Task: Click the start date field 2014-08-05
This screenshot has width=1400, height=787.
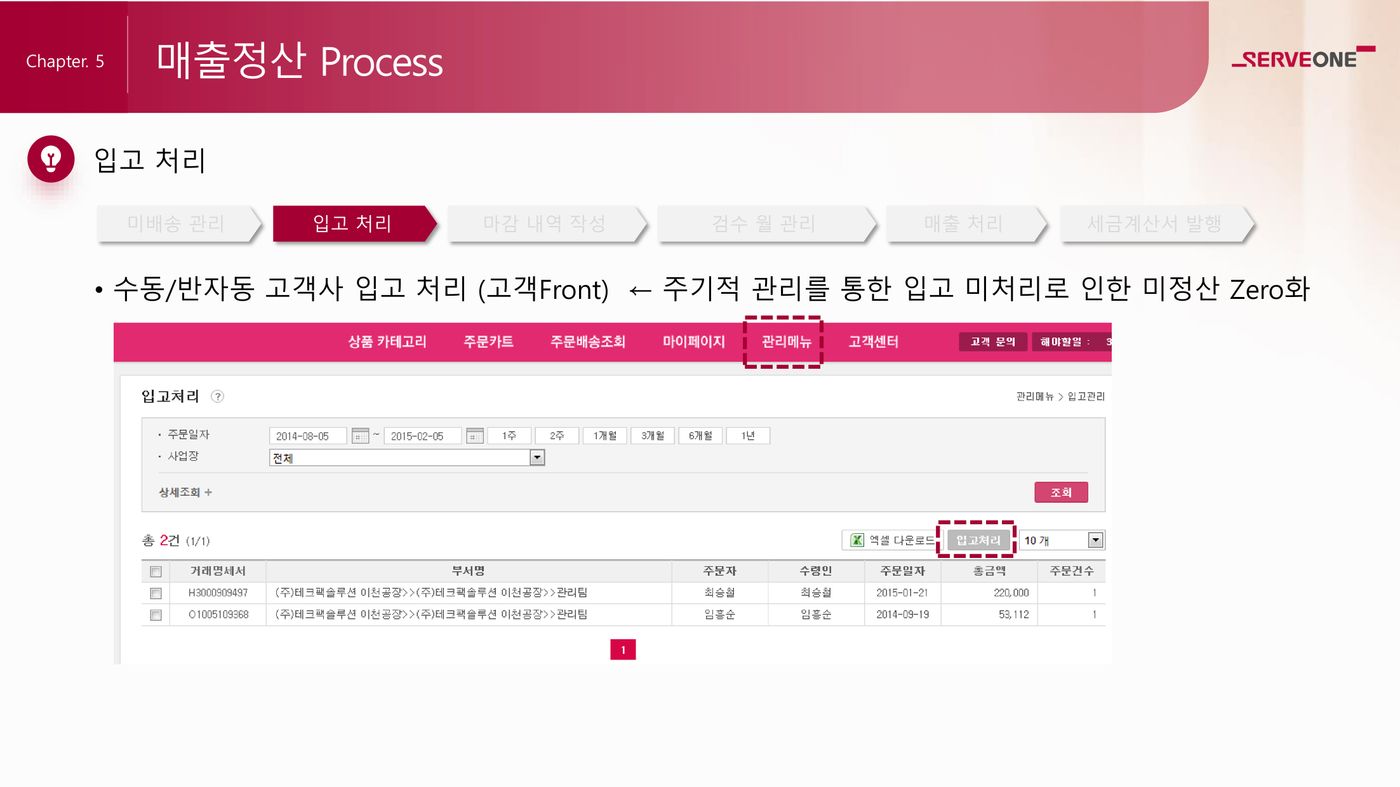Action: point(308,436)
